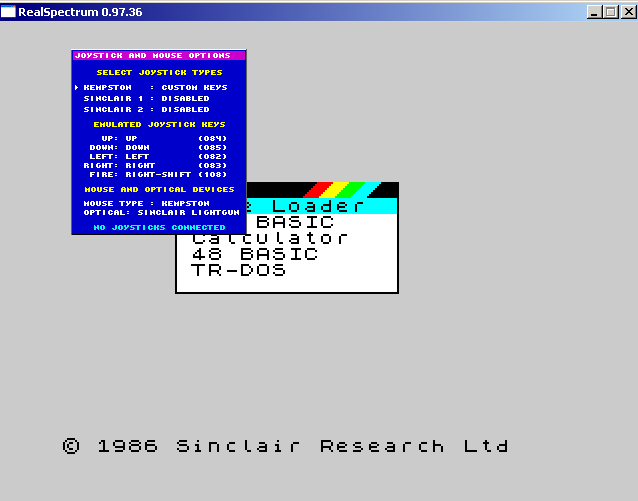Select the Kempston joystick row
The image size is (638, 501).
coord(155,88)
